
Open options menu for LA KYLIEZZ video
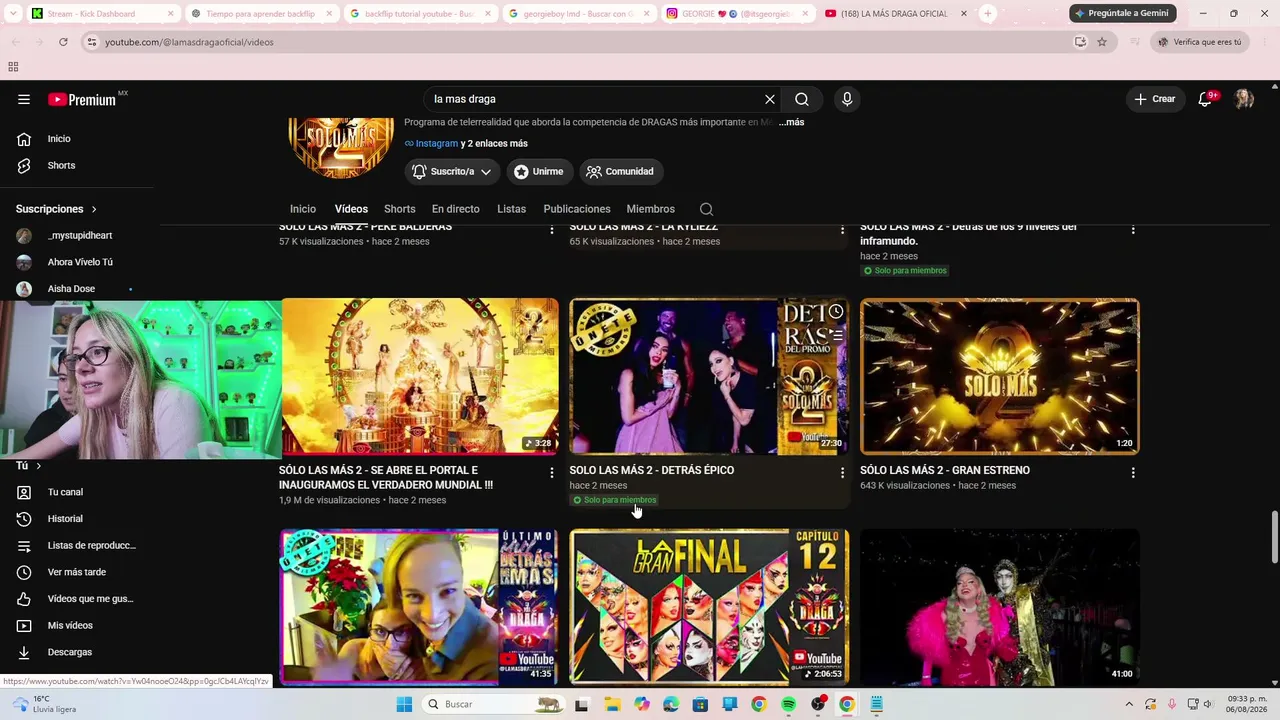pyautogui.click(x=842, y=230)
